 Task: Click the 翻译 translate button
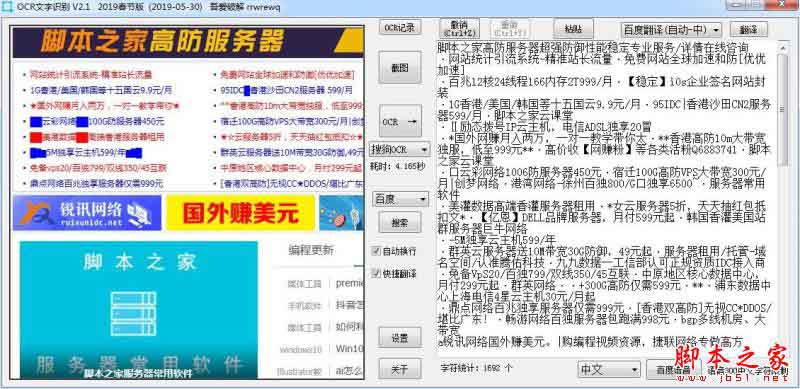point(748,30)
